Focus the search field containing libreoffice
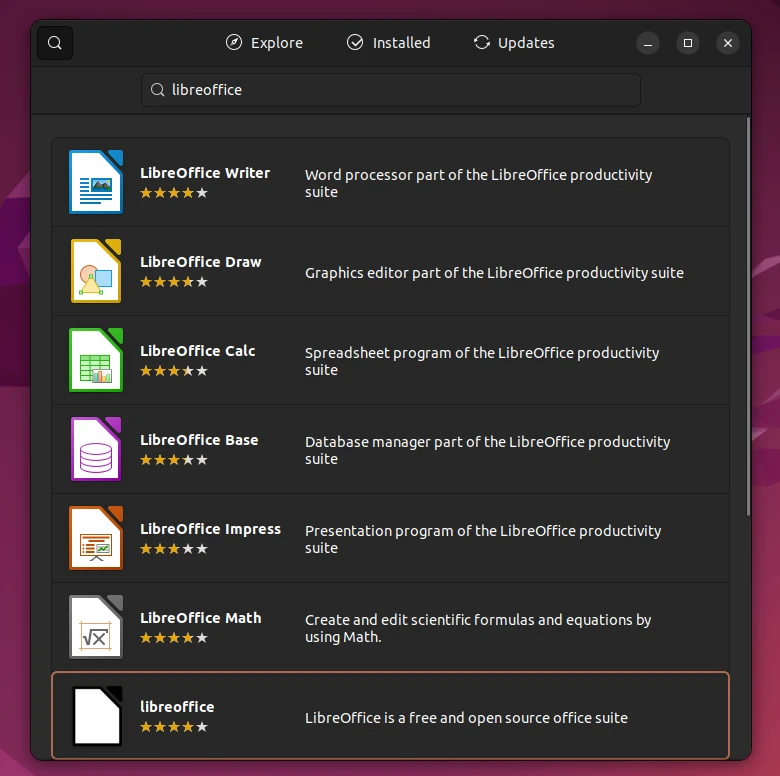Screen dimensions: 780x776 (390, 90)
